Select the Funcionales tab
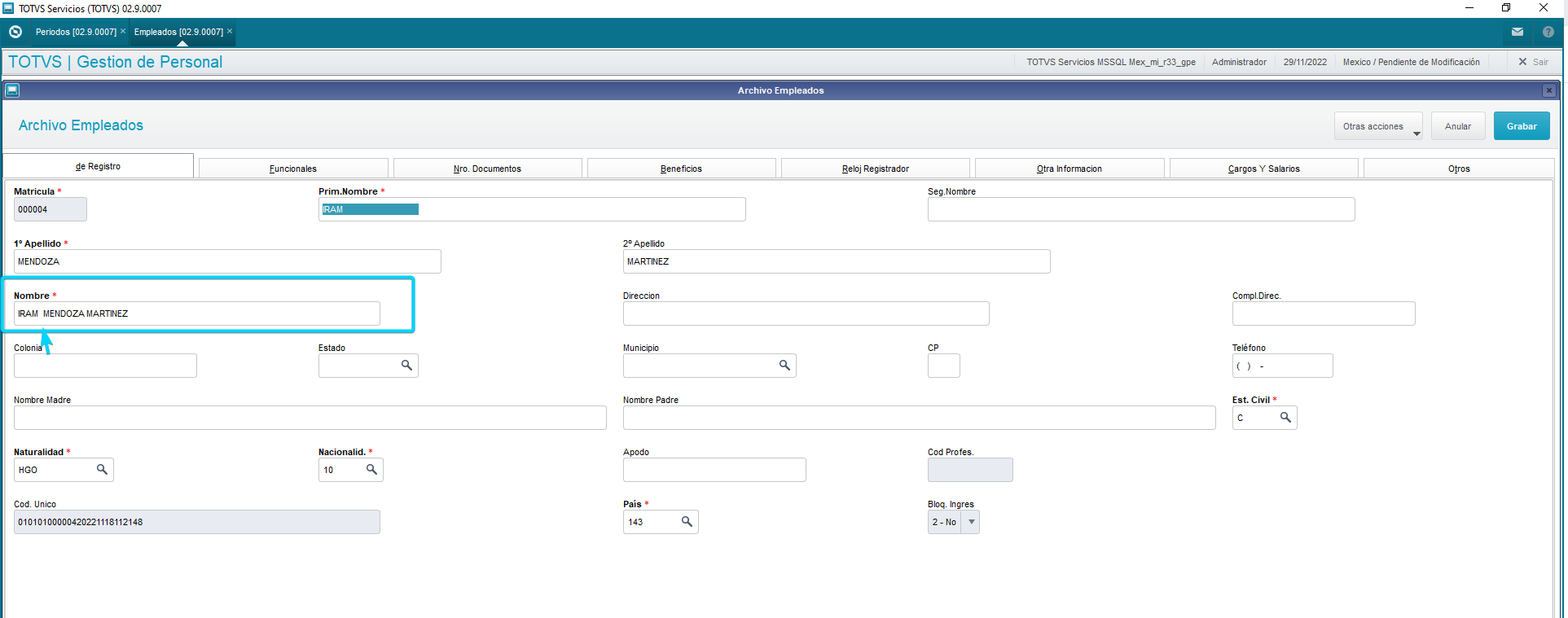This screenshot has height=618, width=1568. point(293,169)
